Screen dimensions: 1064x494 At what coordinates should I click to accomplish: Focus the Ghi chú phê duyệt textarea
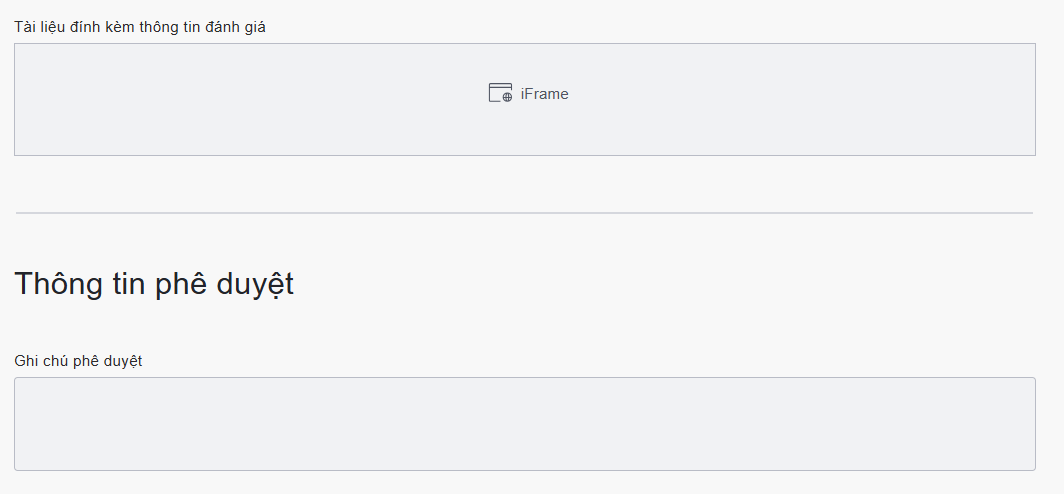tap(524, 423)
